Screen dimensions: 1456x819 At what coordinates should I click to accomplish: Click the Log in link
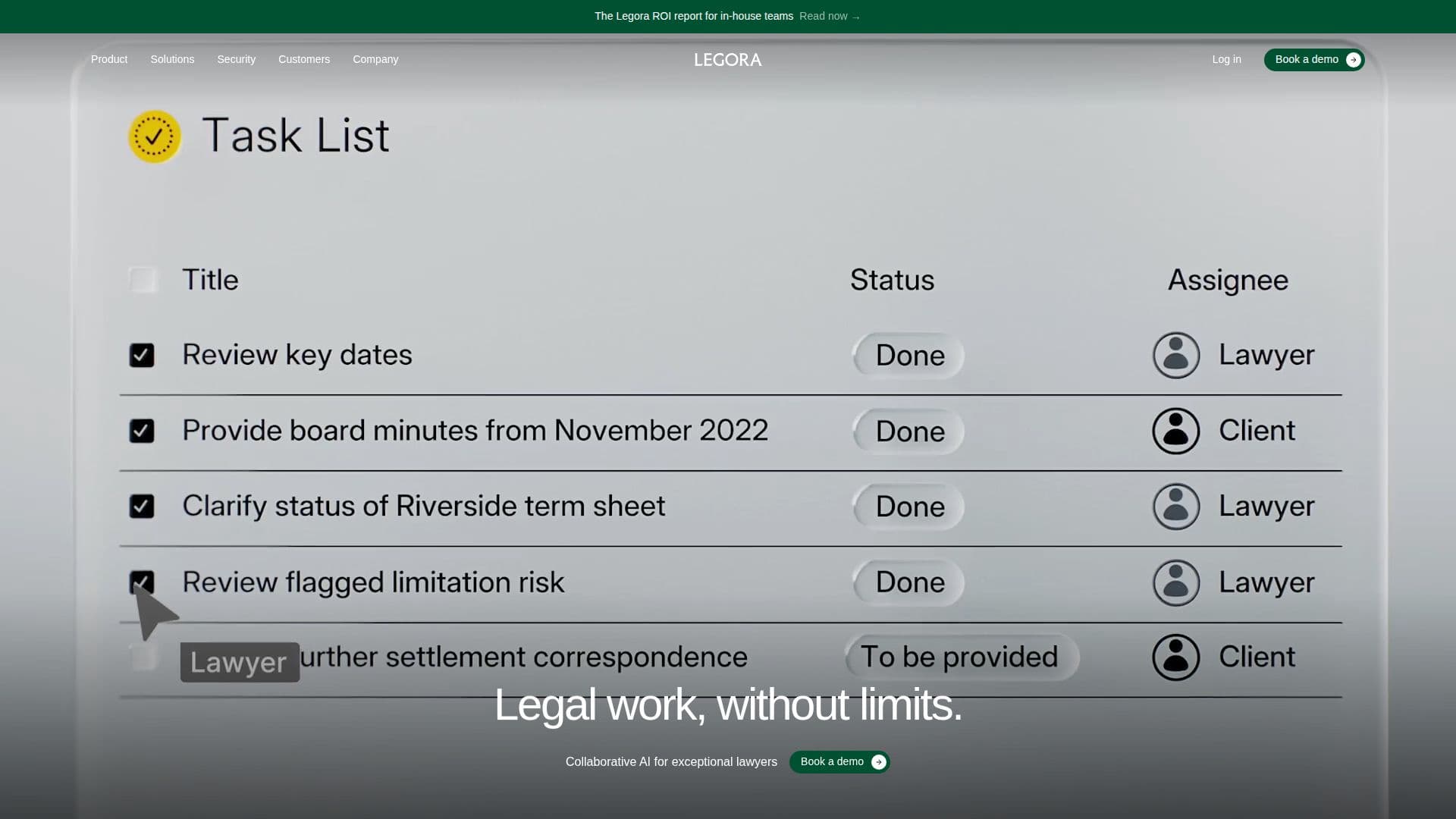point(1226,59)
